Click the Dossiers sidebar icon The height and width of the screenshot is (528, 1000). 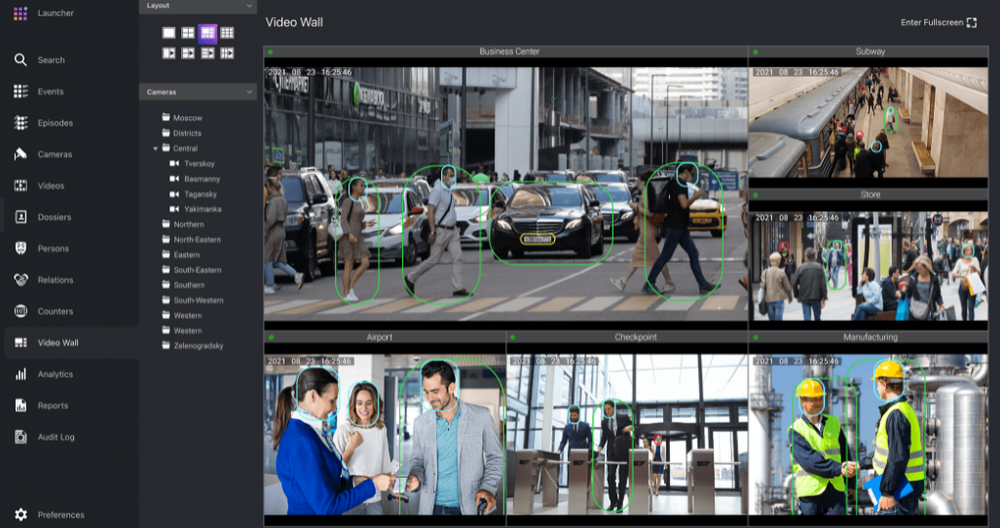(x=20, y=217)
